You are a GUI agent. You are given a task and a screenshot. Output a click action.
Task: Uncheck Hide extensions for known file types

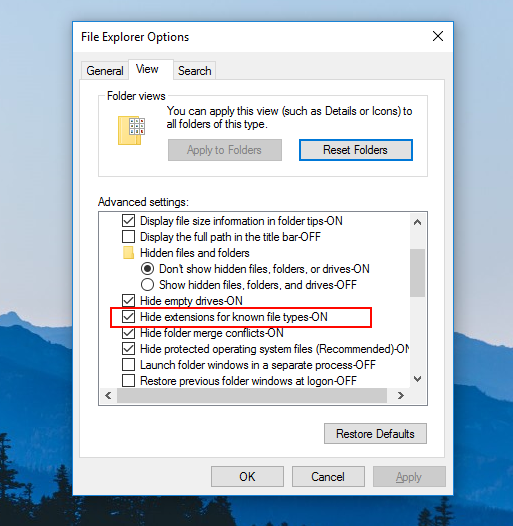(x=129, y=317)
